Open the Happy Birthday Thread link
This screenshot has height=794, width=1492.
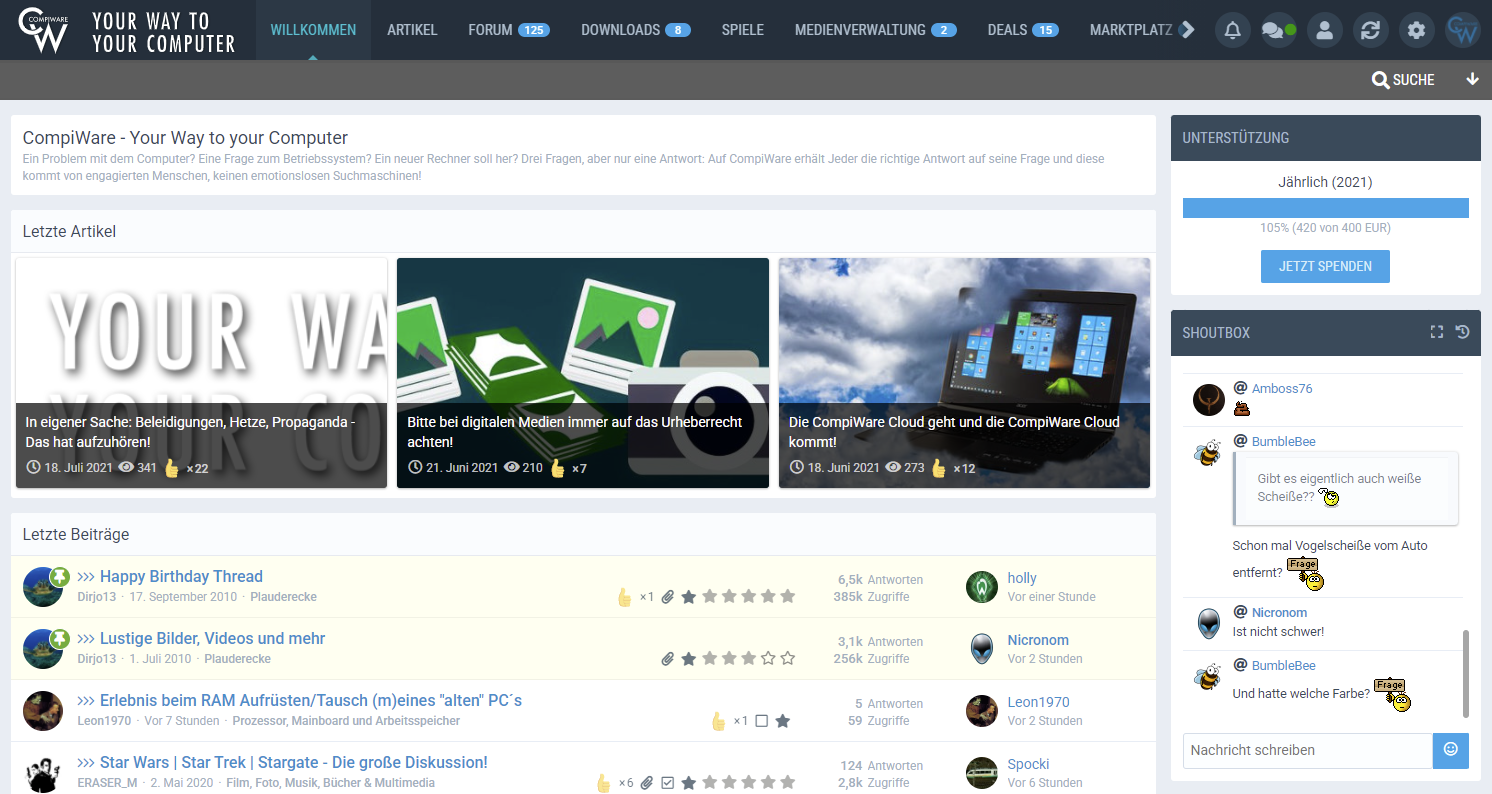[181, 577]
